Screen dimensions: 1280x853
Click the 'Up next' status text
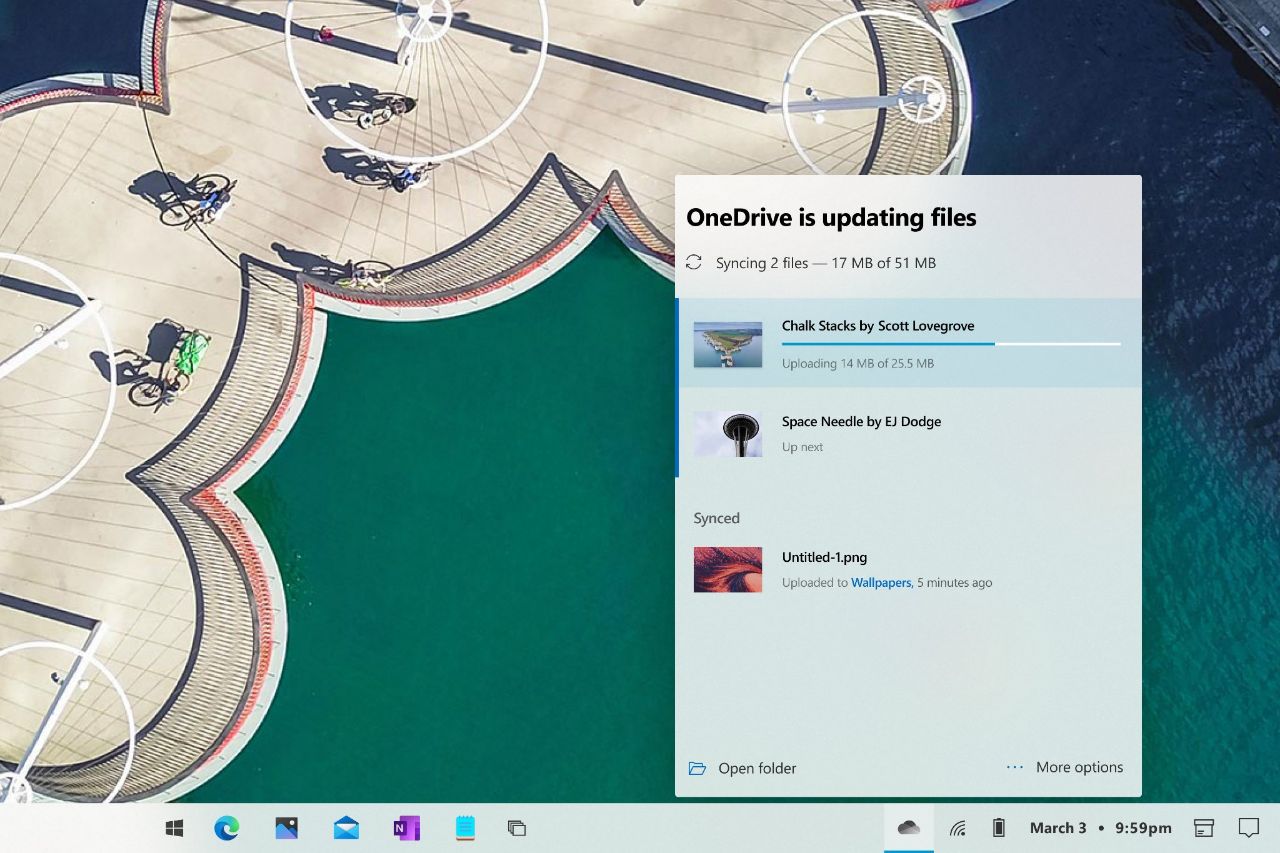pos(803,447)
